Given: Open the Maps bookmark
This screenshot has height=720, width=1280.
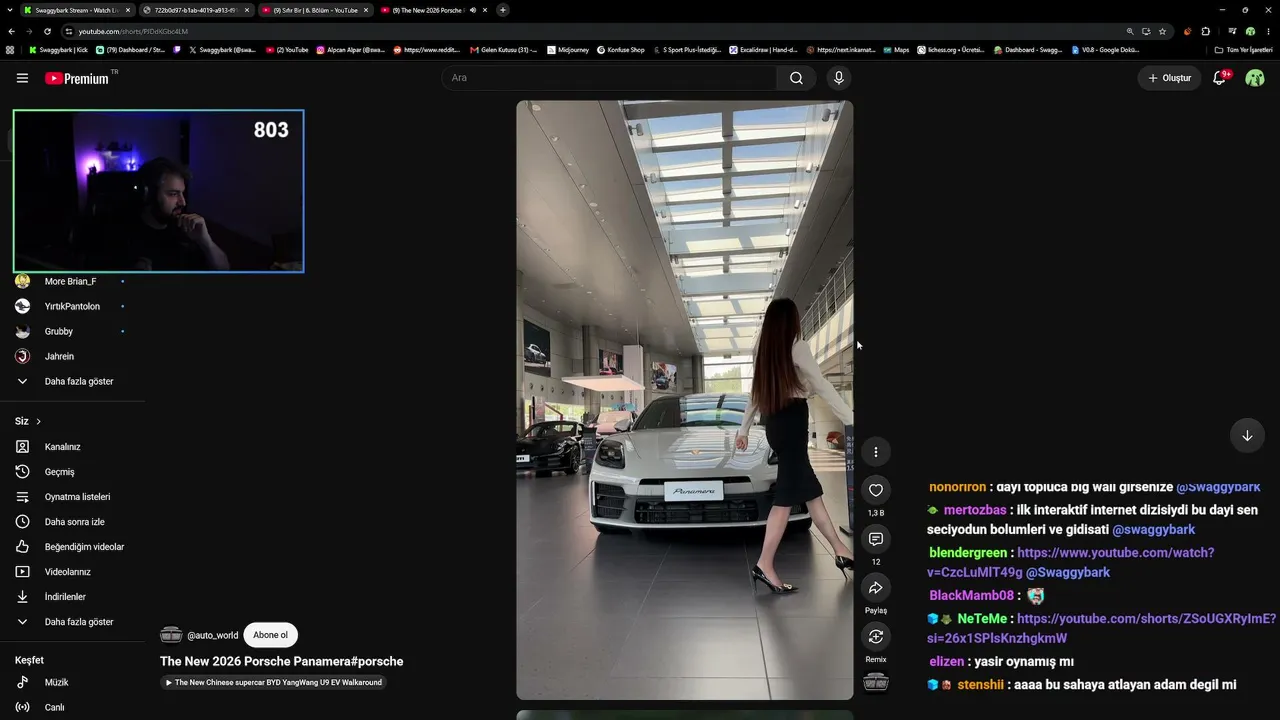Looking at the screenshot, I should click(896, 49).
